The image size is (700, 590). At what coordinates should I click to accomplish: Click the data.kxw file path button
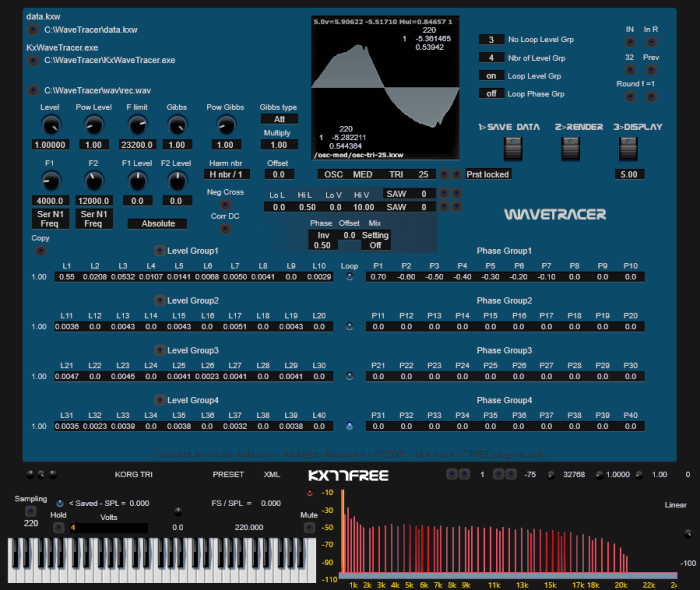pyautogui.click(x=33, y=30)
